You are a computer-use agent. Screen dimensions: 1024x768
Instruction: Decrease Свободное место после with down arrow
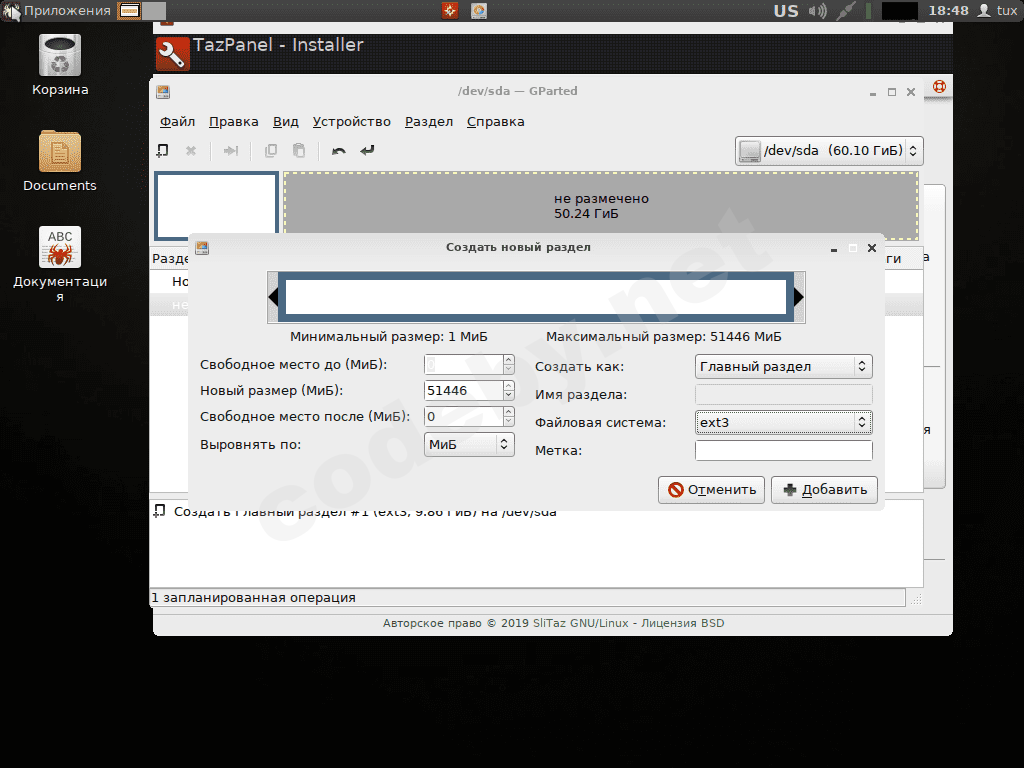click(x=509, y=422)
